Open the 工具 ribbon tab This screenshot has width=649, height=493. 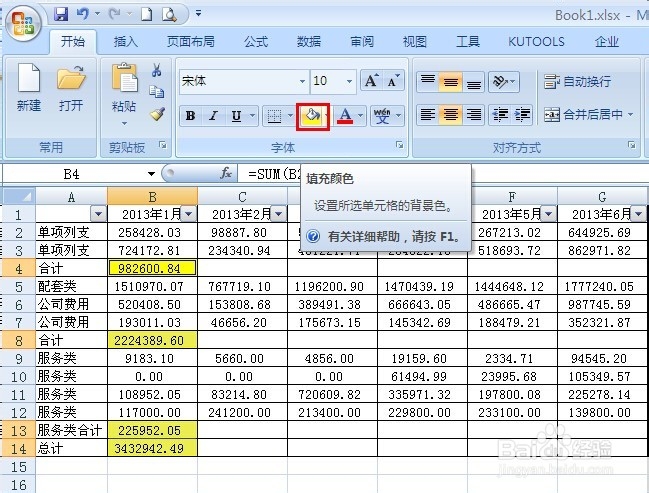point(468,41)
